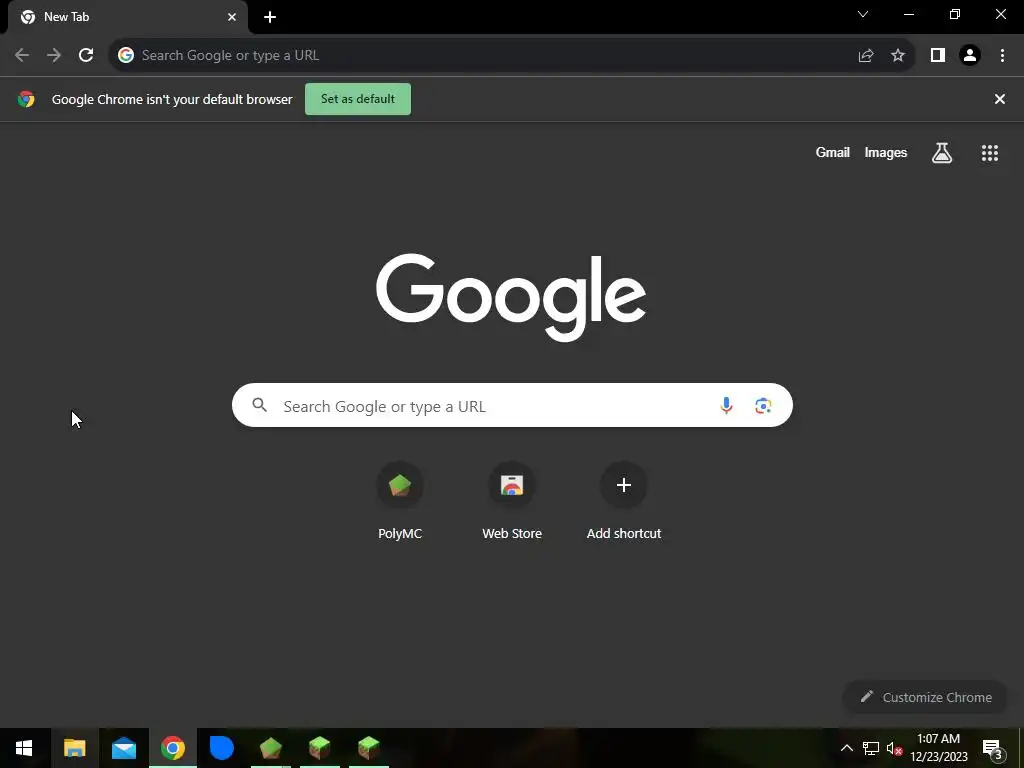Search by image with Google Lens icon
The width and height of the screenshot is (1024, 768).
[763, 406]
